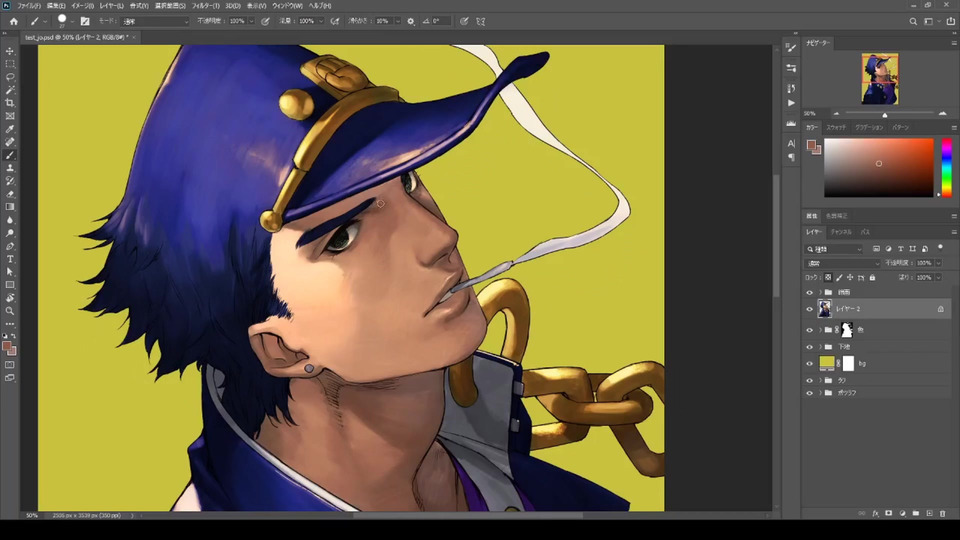
Task: Toggle visibility of top folder group
Action: 809,293
